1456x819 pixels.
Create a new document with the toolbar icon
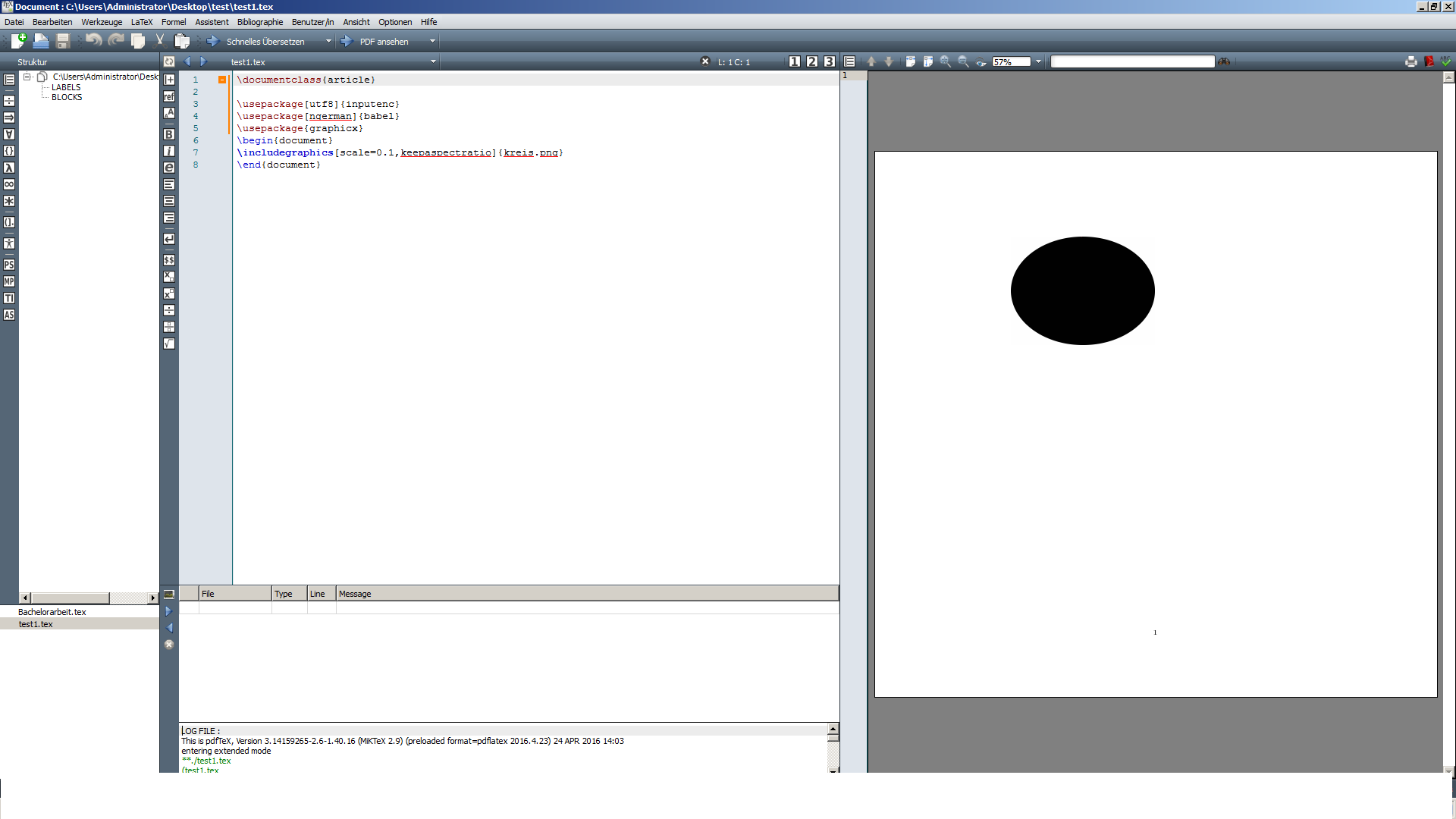(18, 41)
